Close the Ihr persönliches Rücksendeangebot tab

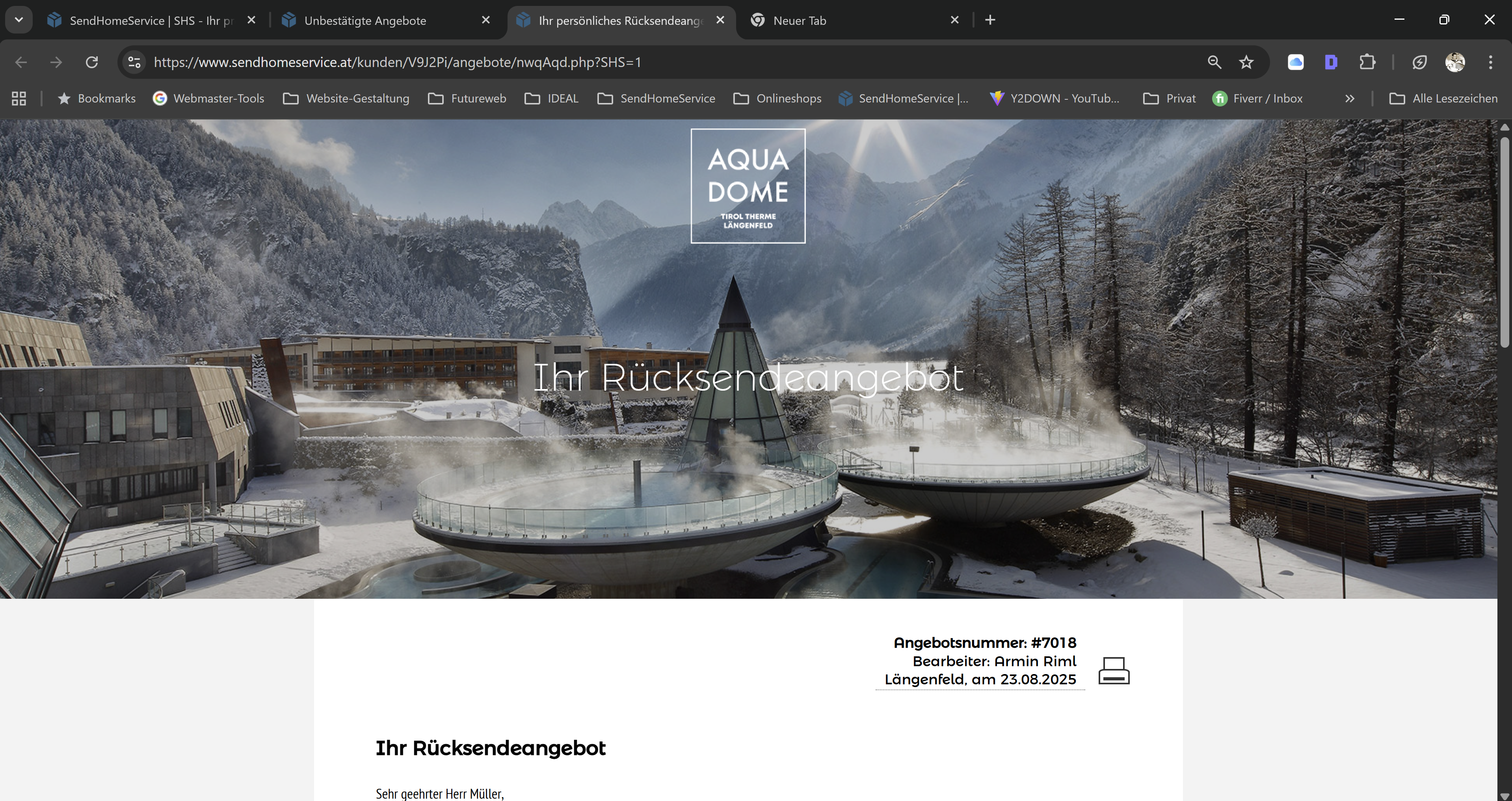(720, 20)
